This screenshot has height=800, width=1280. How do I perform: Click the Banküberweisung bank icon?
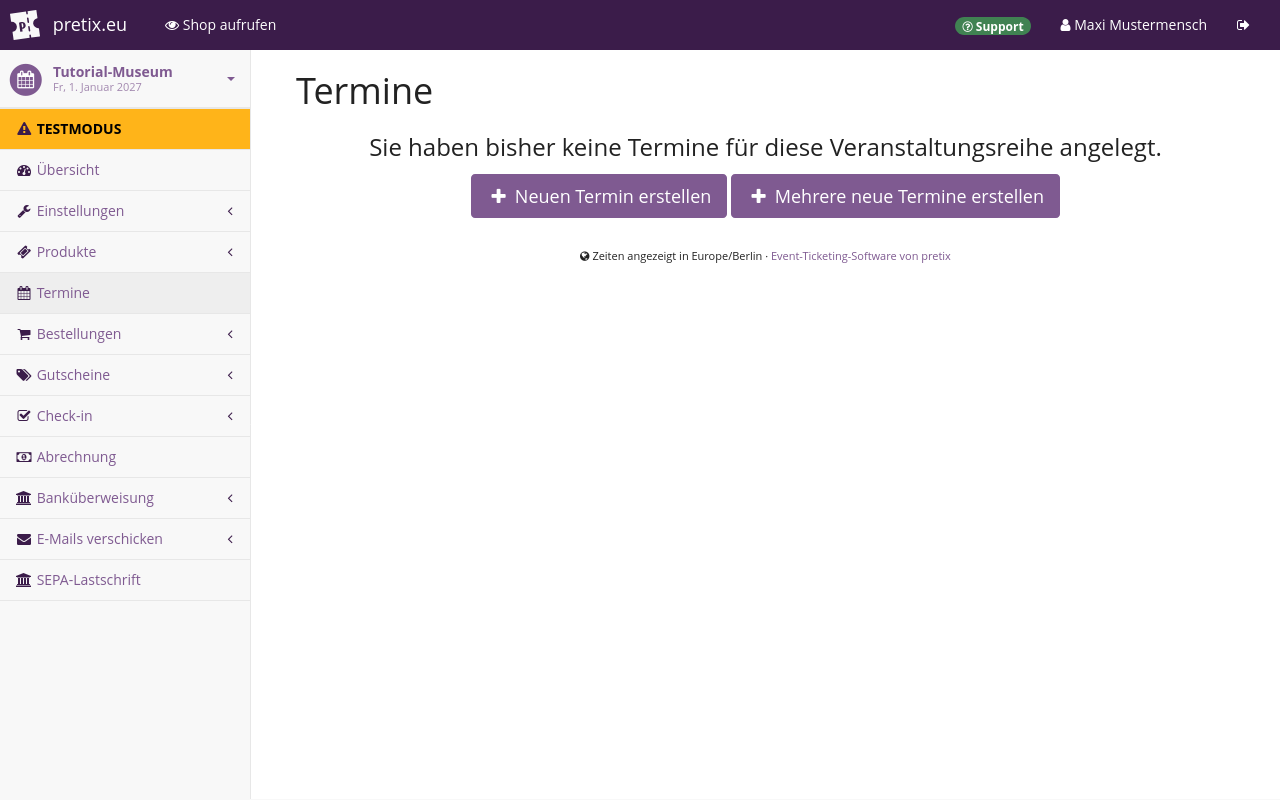pyautogui.click(x=24, y=498)
